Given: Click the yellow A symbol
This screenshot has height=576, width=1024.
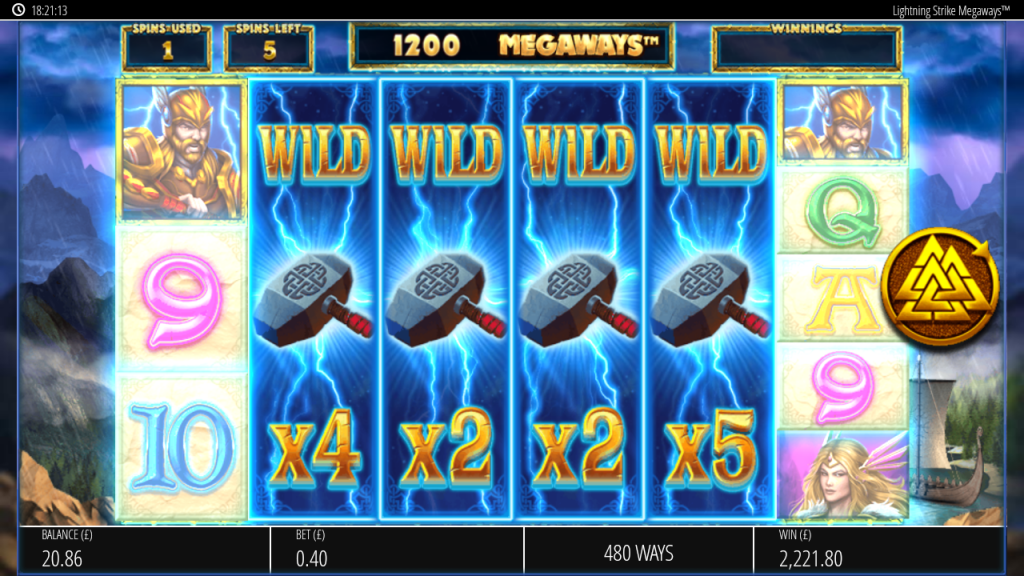Looking at the screenshot, I should pyautogui.click(x=842, y=298).
